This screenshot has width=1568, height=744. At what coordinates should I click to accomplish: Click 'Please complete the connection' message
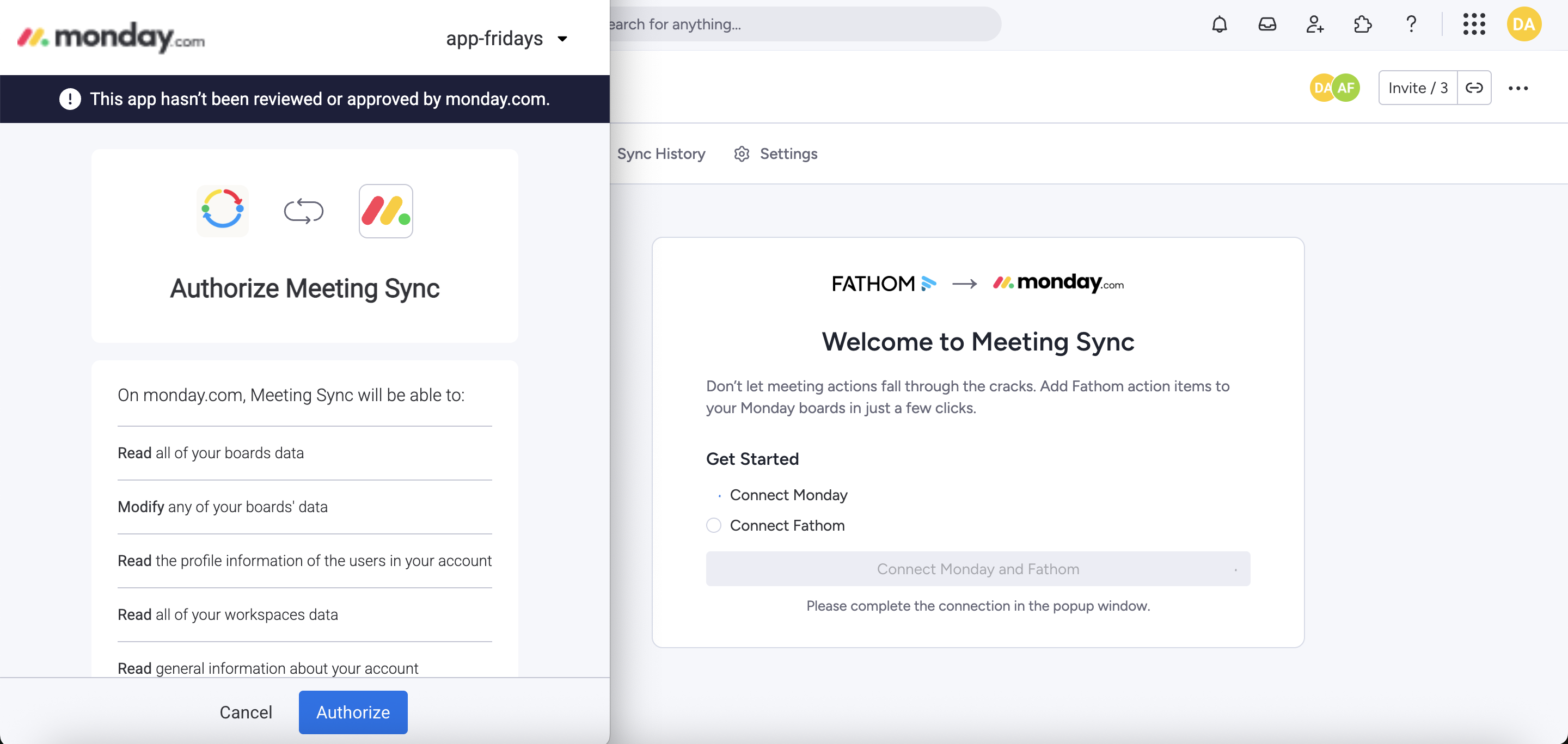(978, 606)
